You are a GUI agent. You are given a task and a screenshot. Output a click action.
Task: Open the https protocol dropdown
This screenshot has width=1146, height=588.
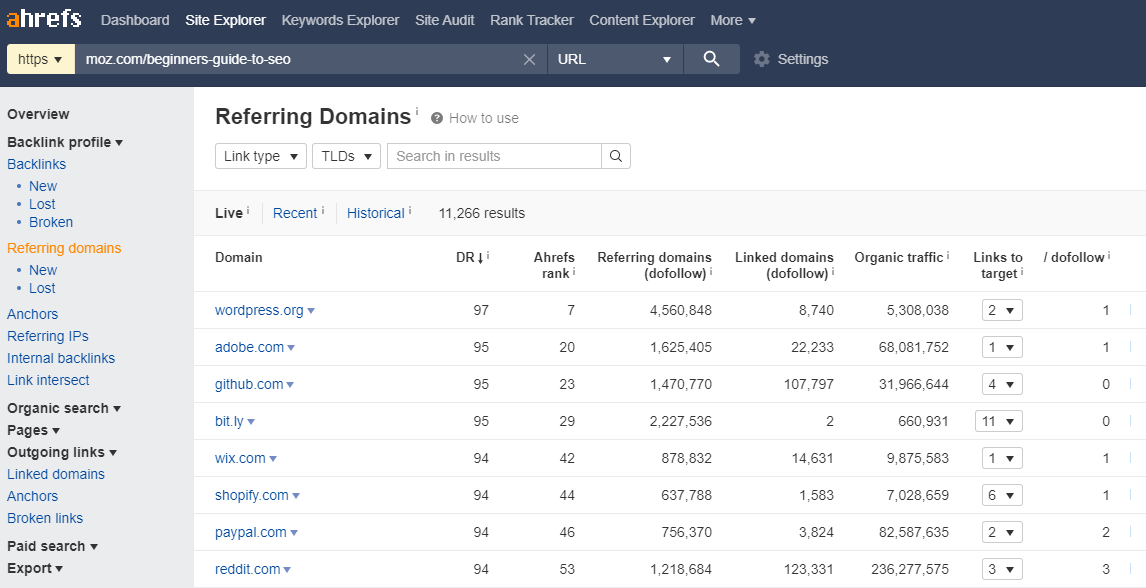point(41,59)
